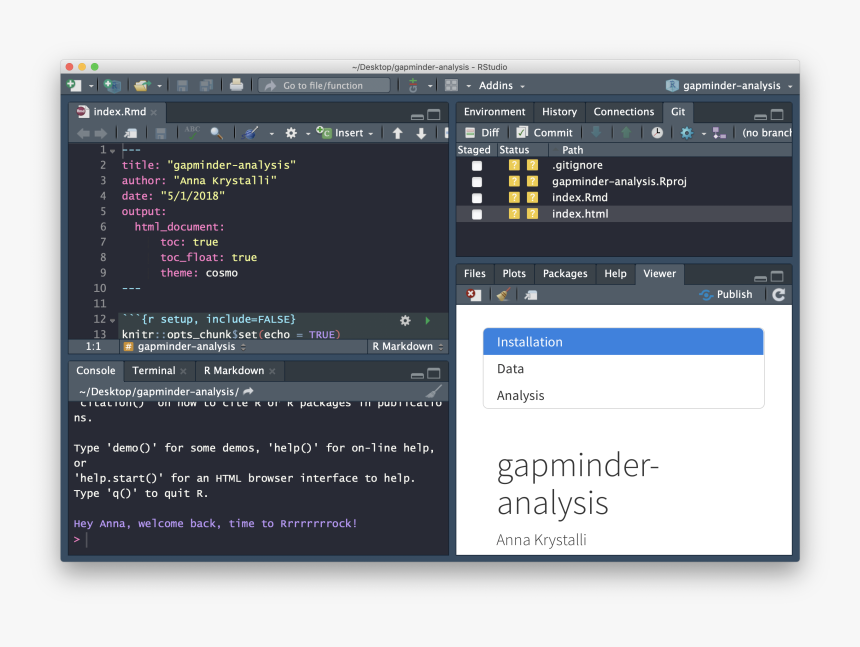
Task: Clear the console with the broom icon
Action: click(x=434, y=391)
